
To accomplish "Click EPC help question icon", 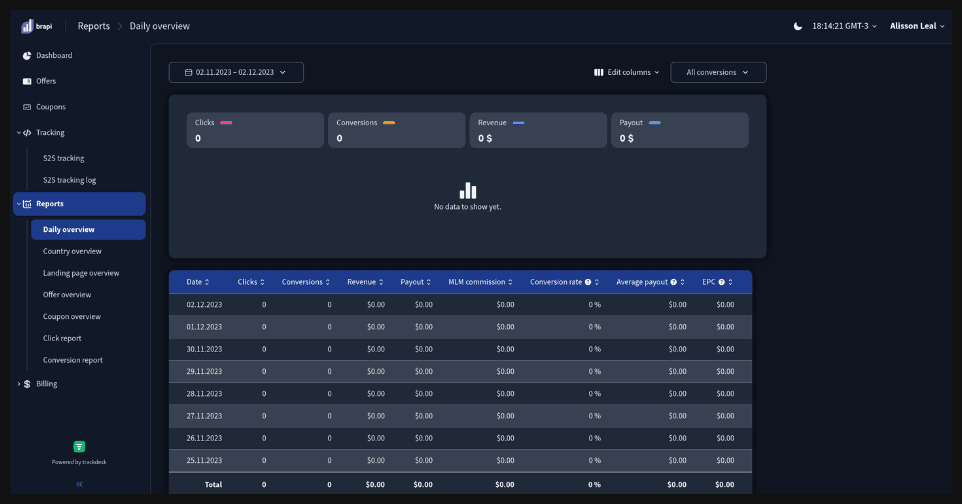I will (x=722, y=282).
